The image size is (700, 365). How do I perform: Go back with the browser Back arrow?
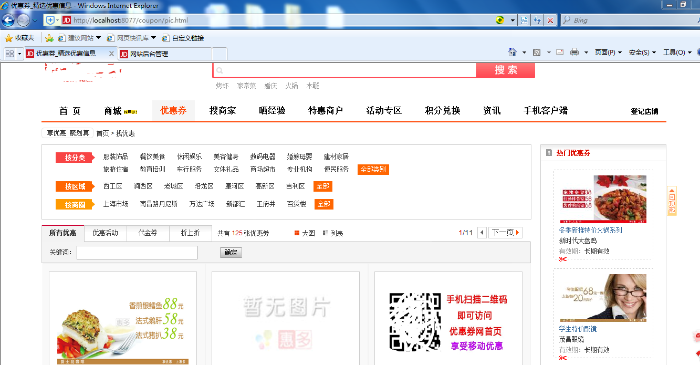[x=8, y=20]
